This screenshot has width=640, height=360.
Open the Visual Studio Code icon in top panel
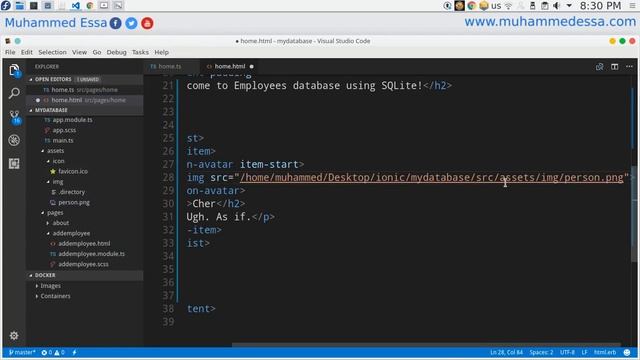(76, 5)
